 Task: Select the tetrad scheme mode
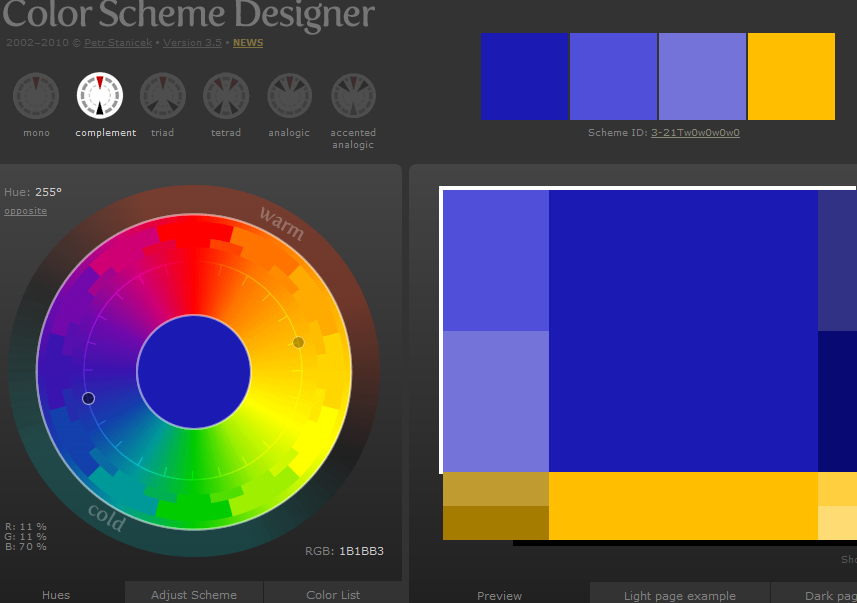[225, 95]
